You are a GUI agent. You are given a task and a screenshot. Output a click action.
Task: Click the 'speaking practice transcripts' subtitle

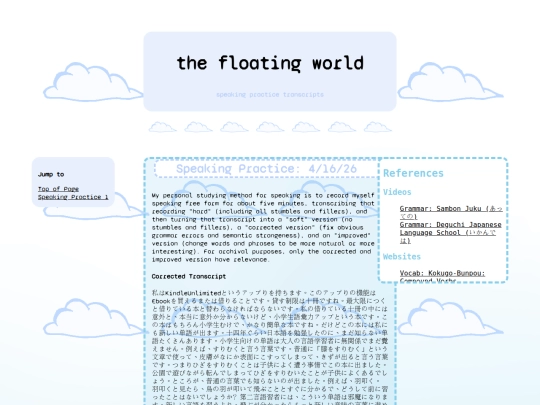(x=270, y=94)
